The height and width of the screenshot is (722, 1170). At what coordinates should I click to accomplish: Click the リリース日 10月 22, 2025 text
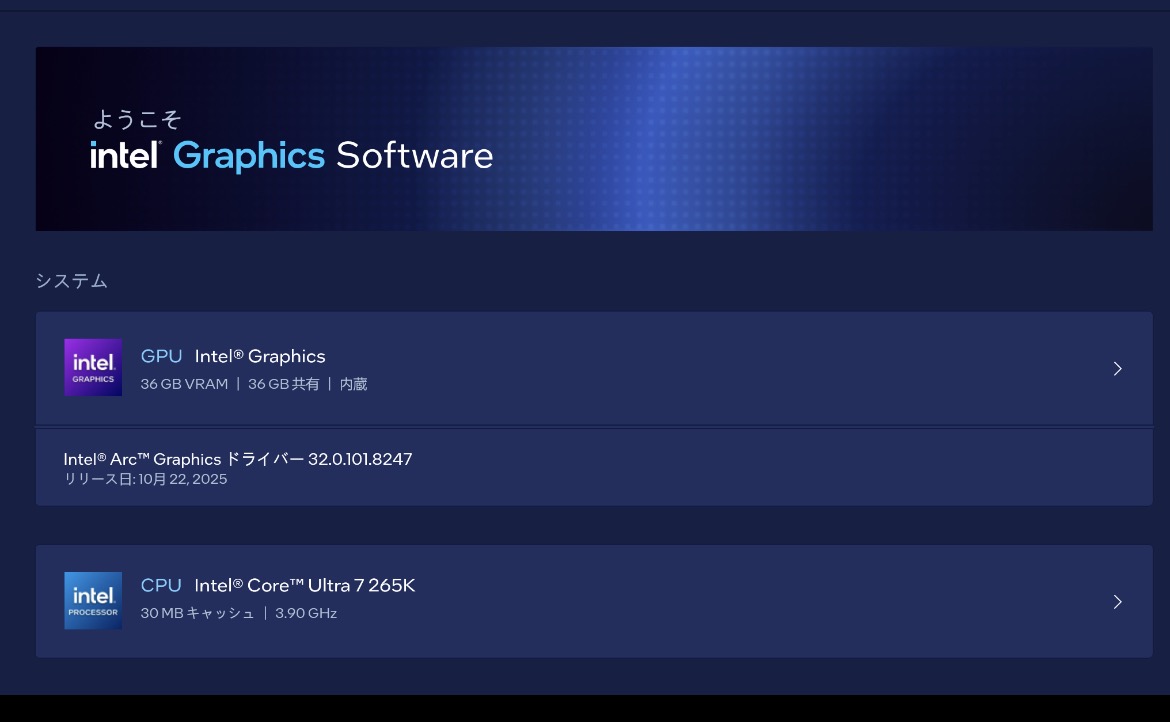tap(145, 479)
